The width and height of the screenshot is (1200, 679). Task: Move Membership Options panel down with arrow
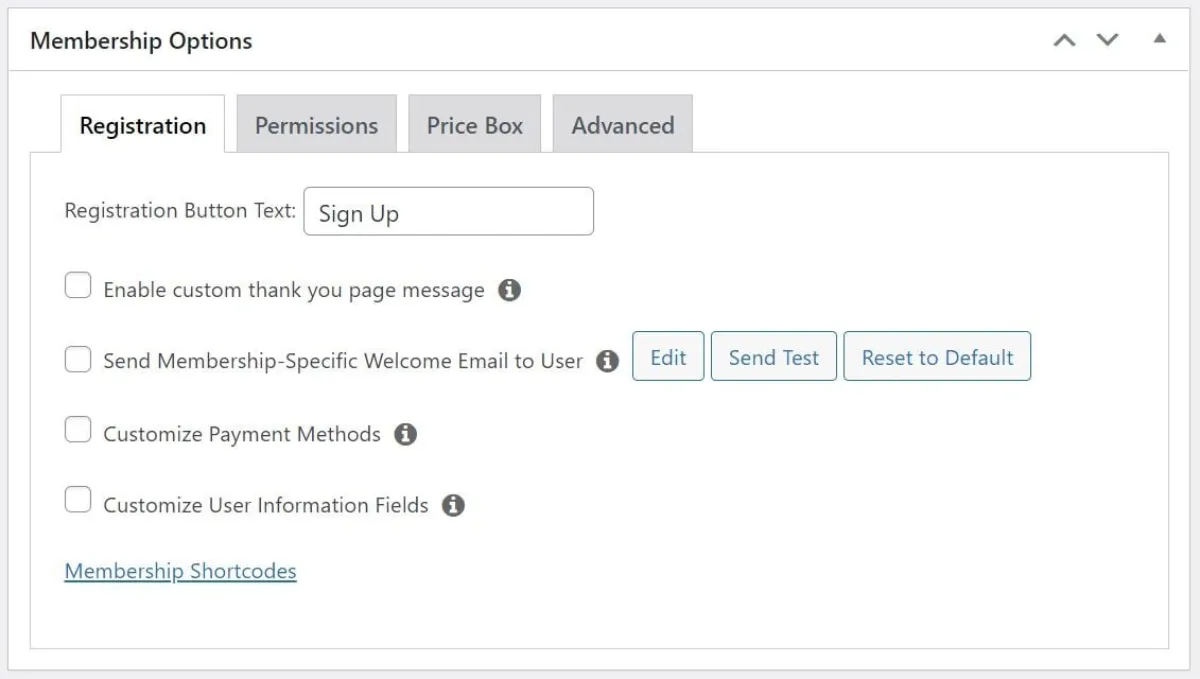[1108, 41]
